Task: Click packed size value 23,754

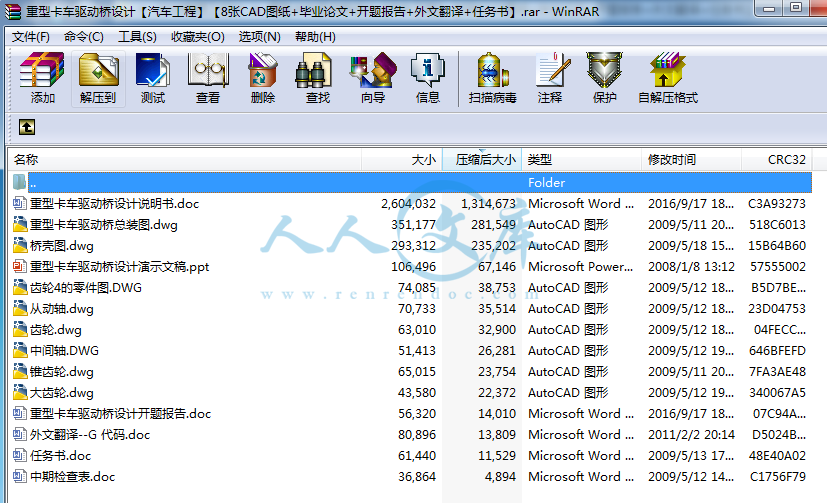Action: point(497,372)
